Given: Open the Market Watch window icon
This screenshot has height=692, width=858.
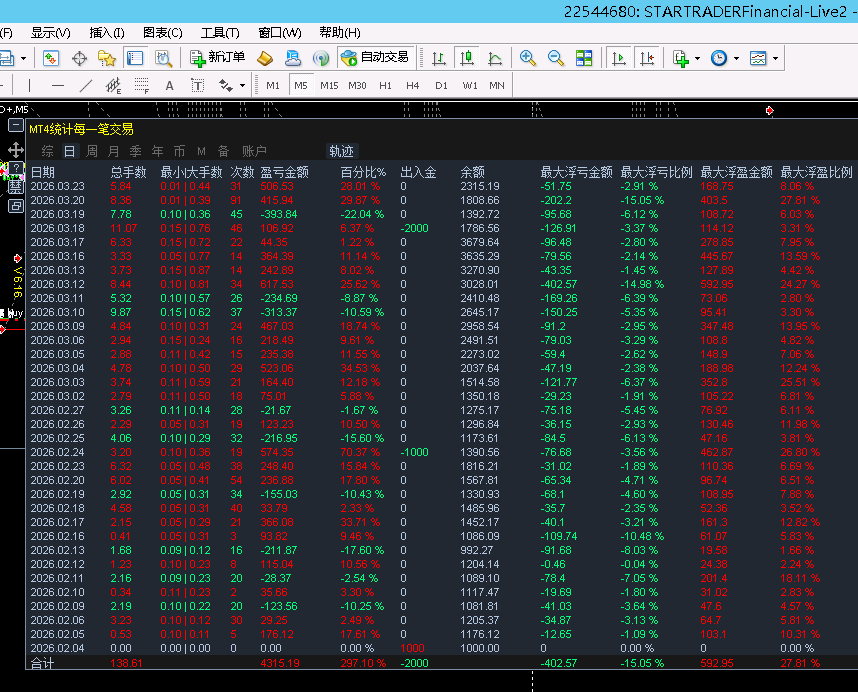Looking at the screenshot, I should tap(51, 58).
